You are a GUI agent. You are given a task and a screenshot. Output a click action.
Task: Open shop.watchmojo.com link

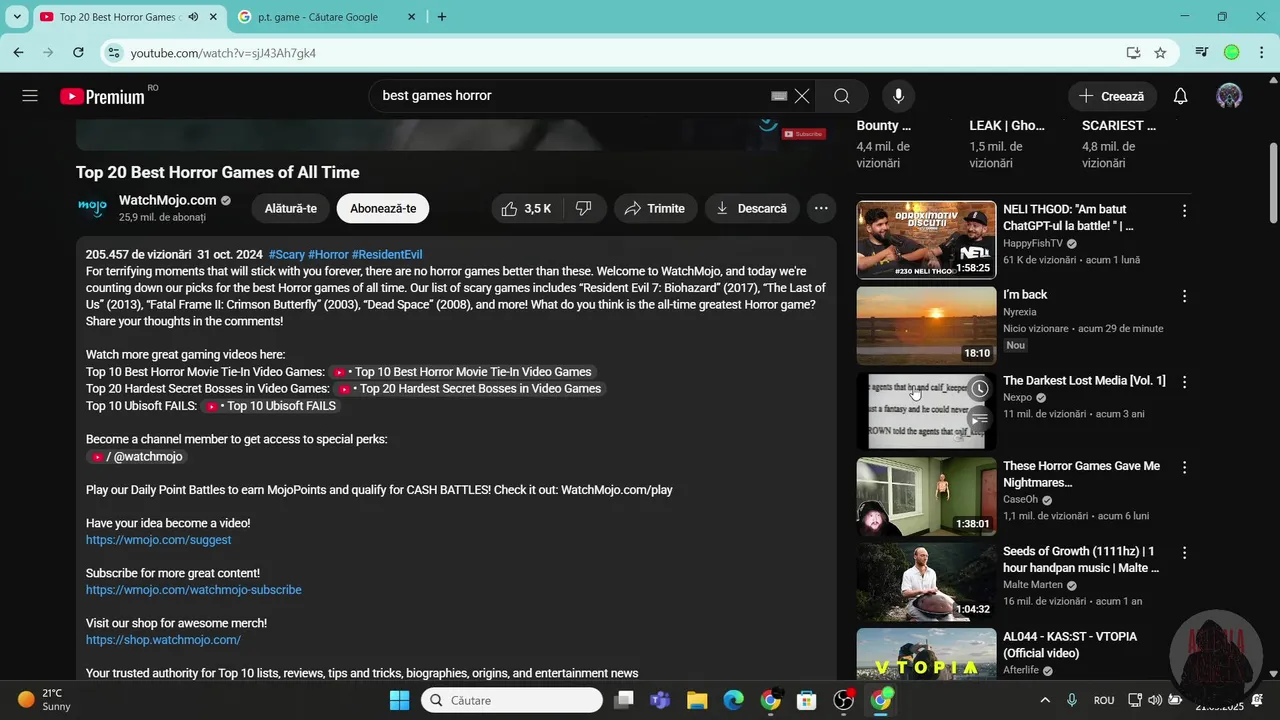pyautogui.click(x=163, y=640)
